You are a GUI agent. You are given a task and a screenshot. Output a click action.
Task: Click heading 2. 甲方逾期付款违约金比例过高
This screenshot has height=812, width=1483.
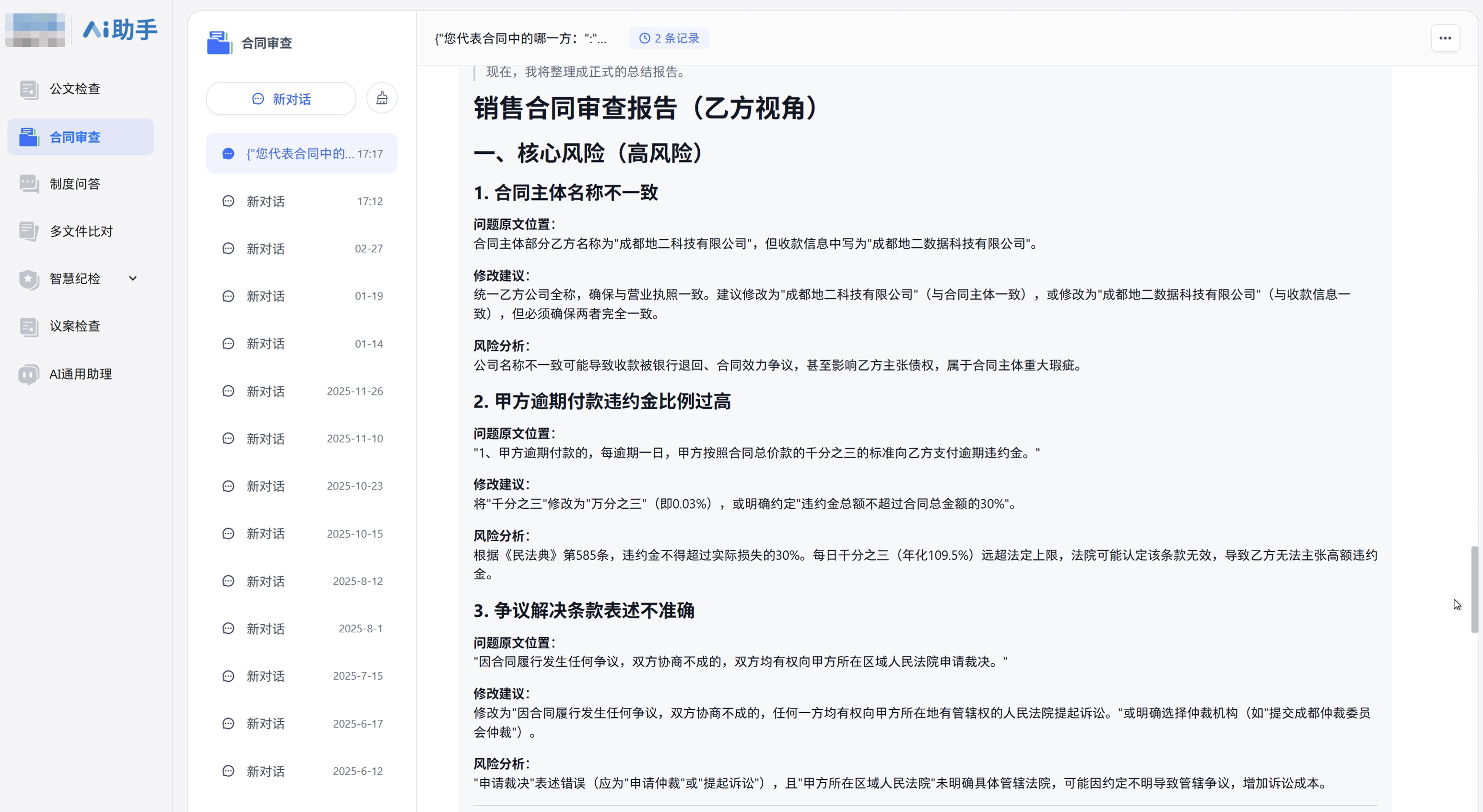tap(601, 402)
